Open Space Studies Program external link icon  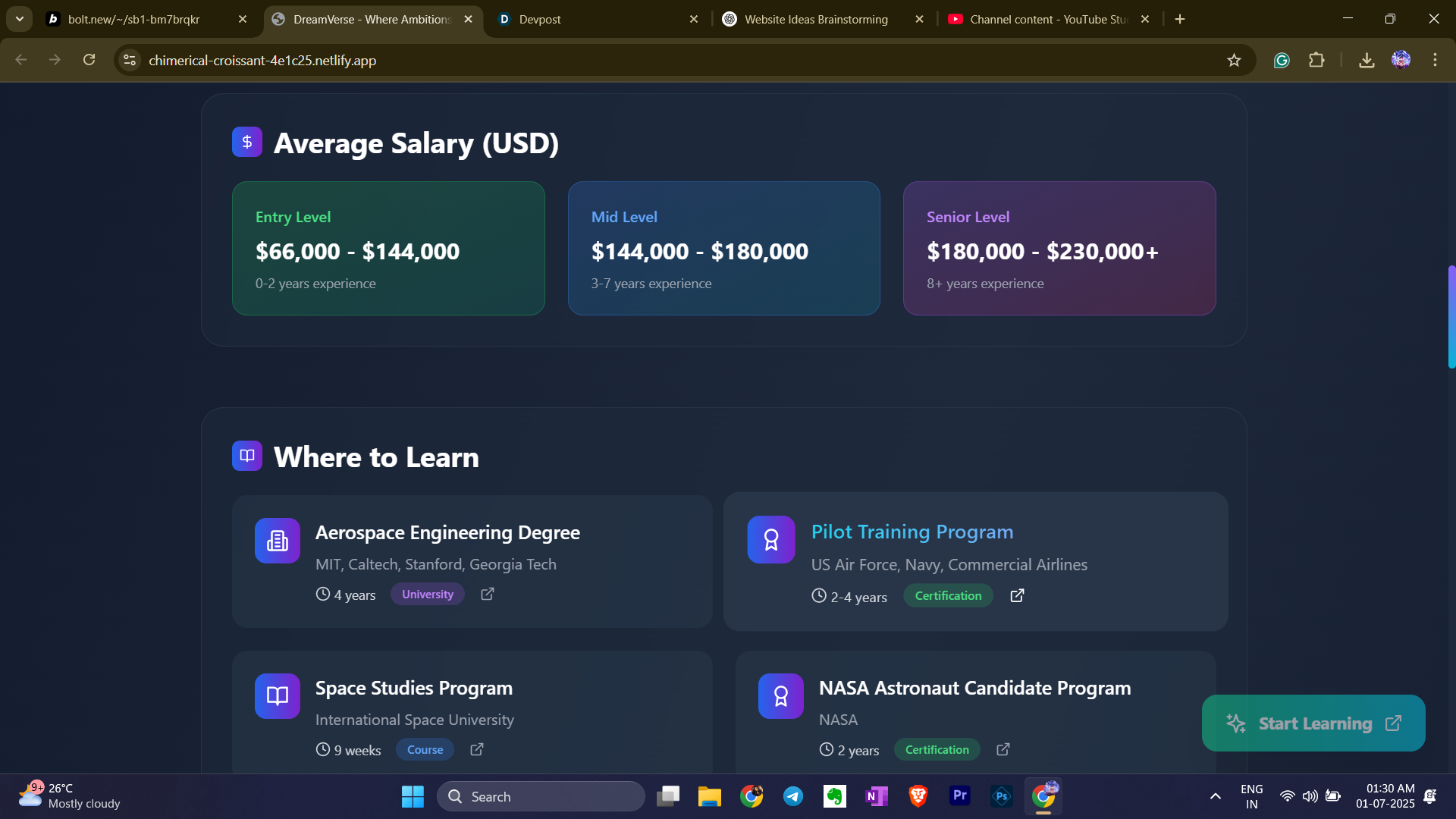point(477,750)
